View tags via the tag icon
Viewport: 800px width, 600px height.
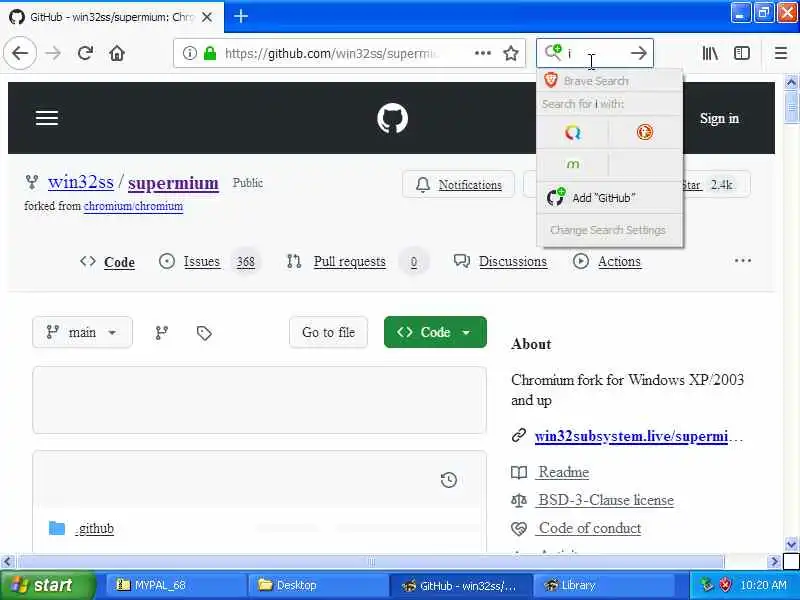click(x=204, y=333)
